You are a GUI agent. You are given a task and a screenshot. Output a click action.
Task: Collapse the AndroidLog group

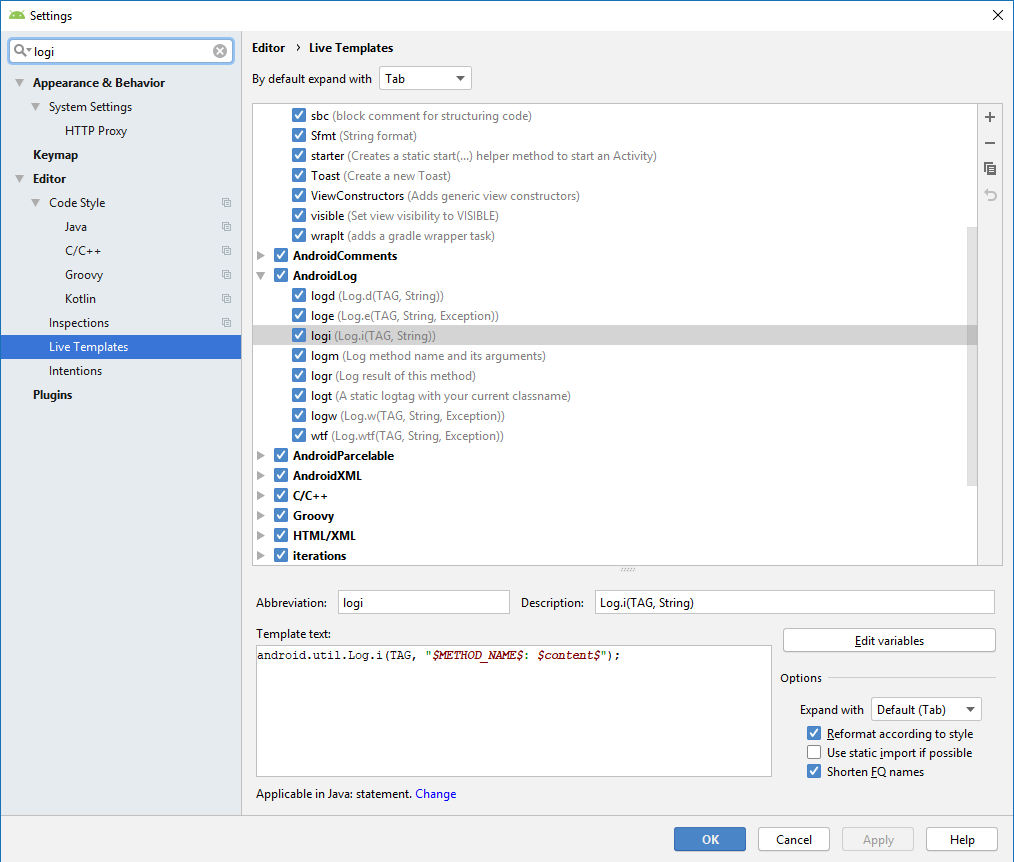point(261,275)
